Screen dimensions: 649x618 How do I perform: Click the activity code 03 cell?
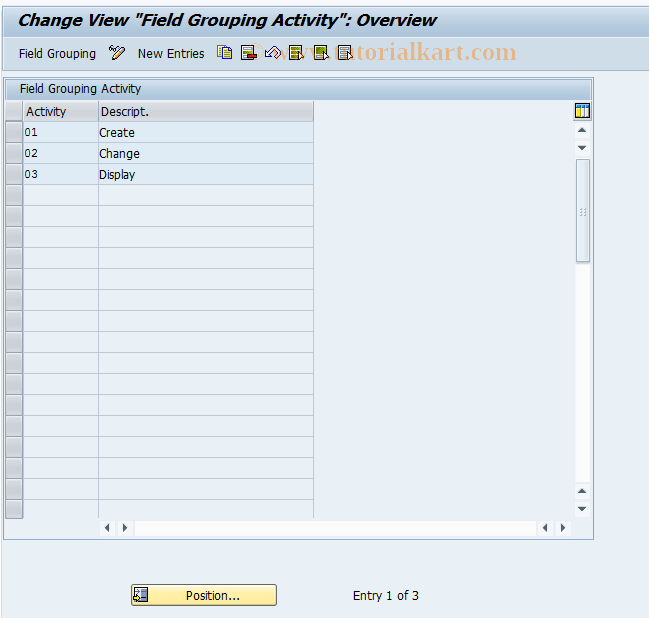click(61, 175)
